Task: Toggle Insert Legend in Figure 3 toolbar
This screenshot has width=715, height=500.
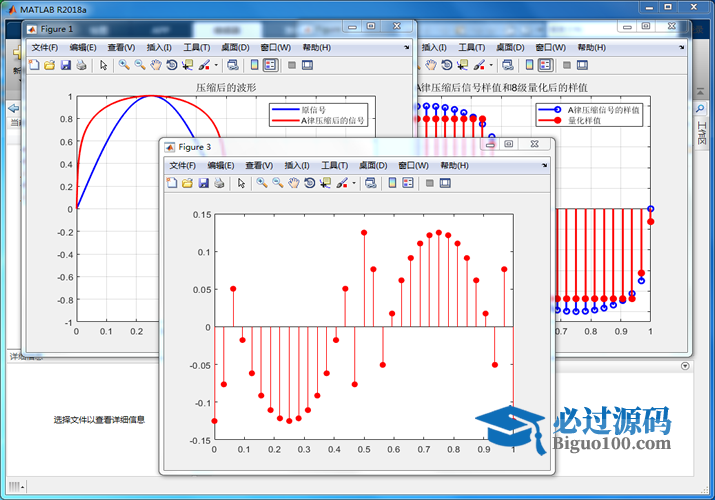Action: (x=408, y=183)
